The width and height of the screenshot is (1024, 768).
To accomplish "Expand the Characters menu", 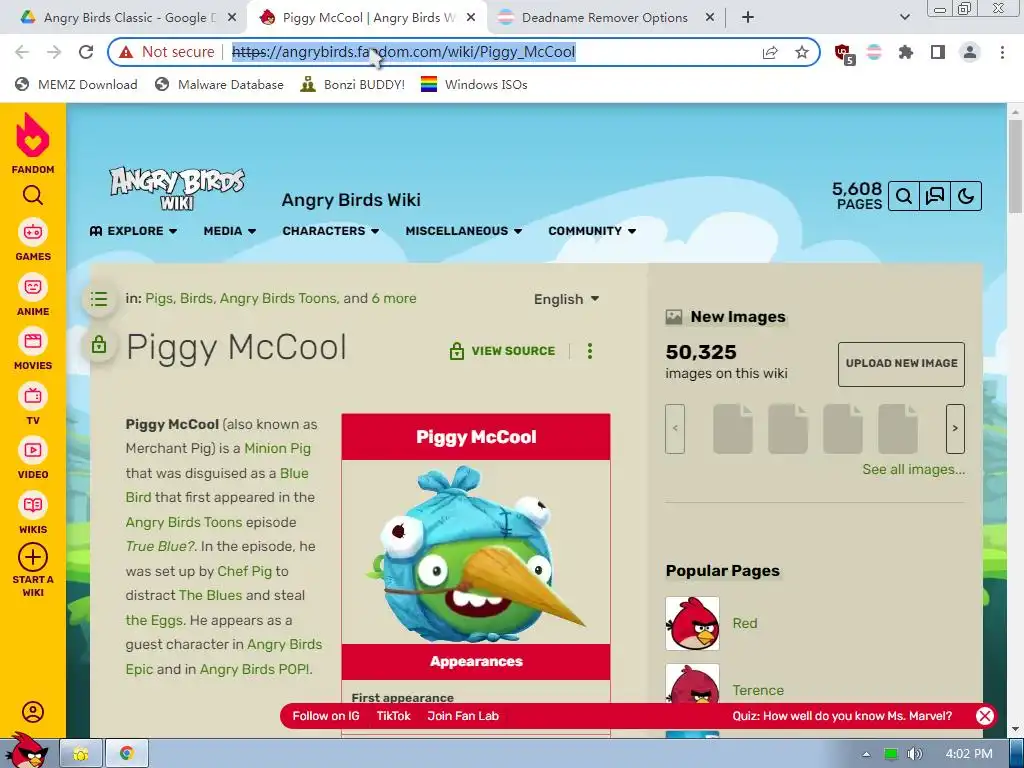I will (x=330, y=231).
